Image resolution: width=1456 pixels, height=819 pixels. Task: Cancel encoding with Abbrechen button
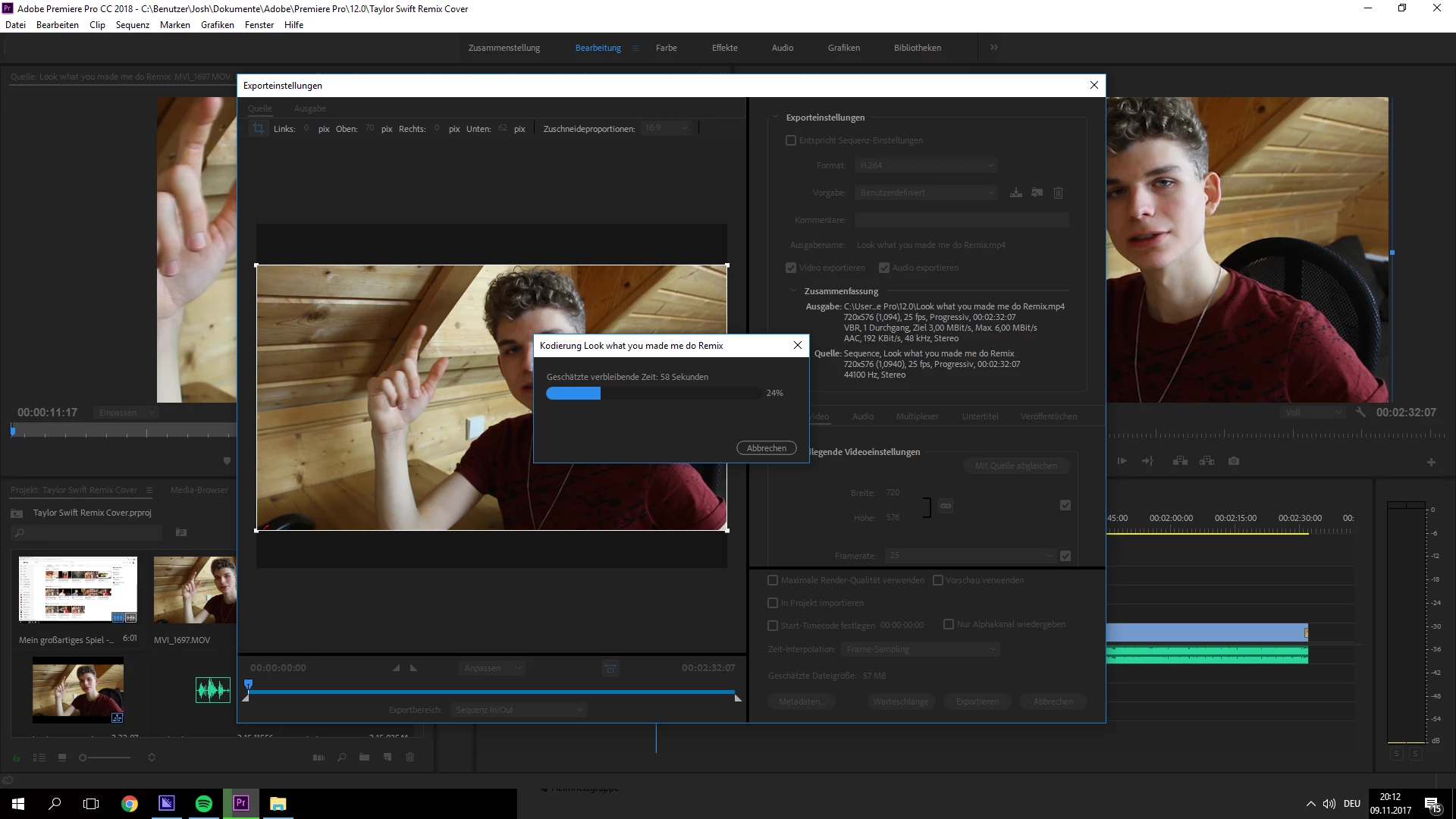click(x=766, y=448)
